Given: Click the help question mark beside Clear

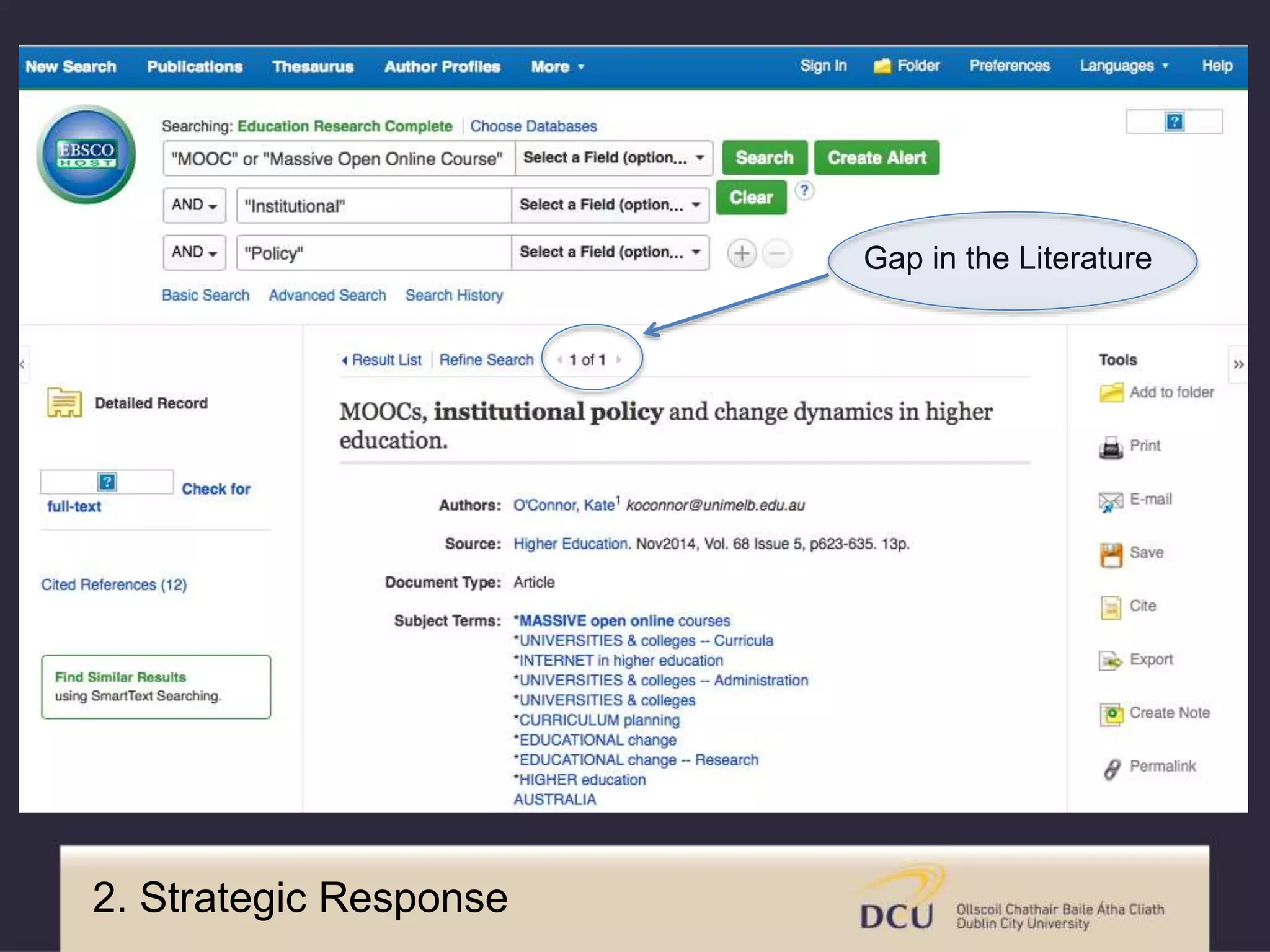Looking at the screenshot, I should (804, 190).
